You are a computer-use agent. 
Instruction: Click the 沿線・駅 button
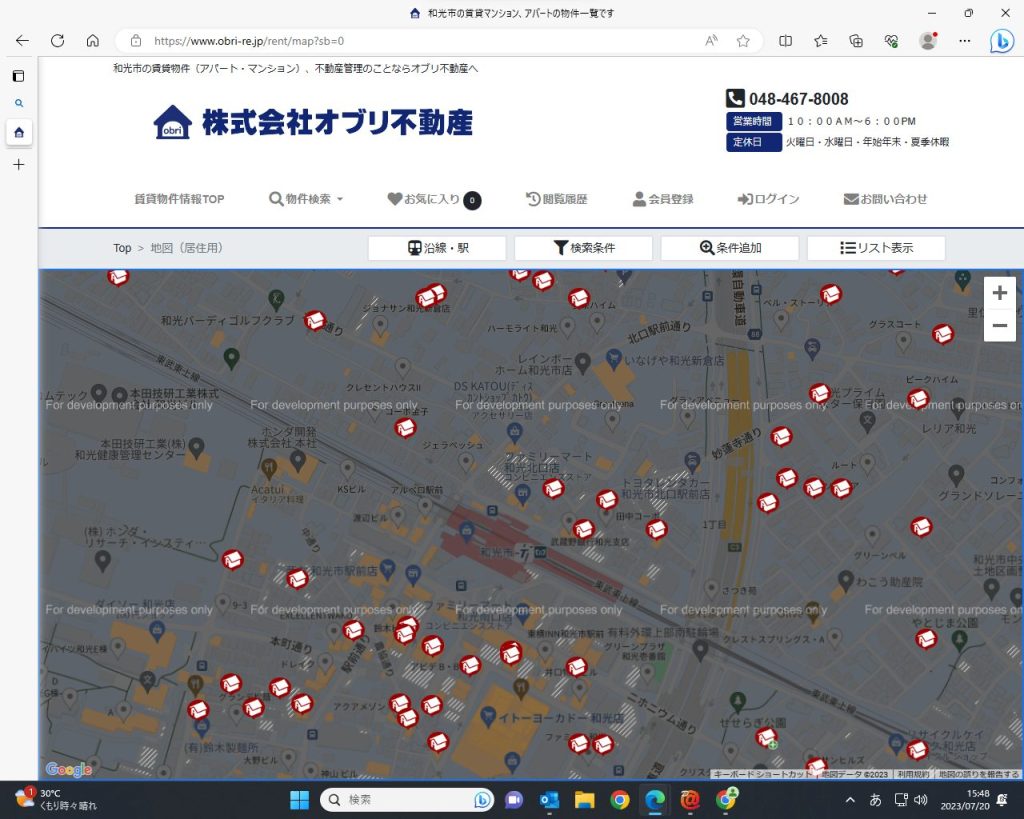437,248
